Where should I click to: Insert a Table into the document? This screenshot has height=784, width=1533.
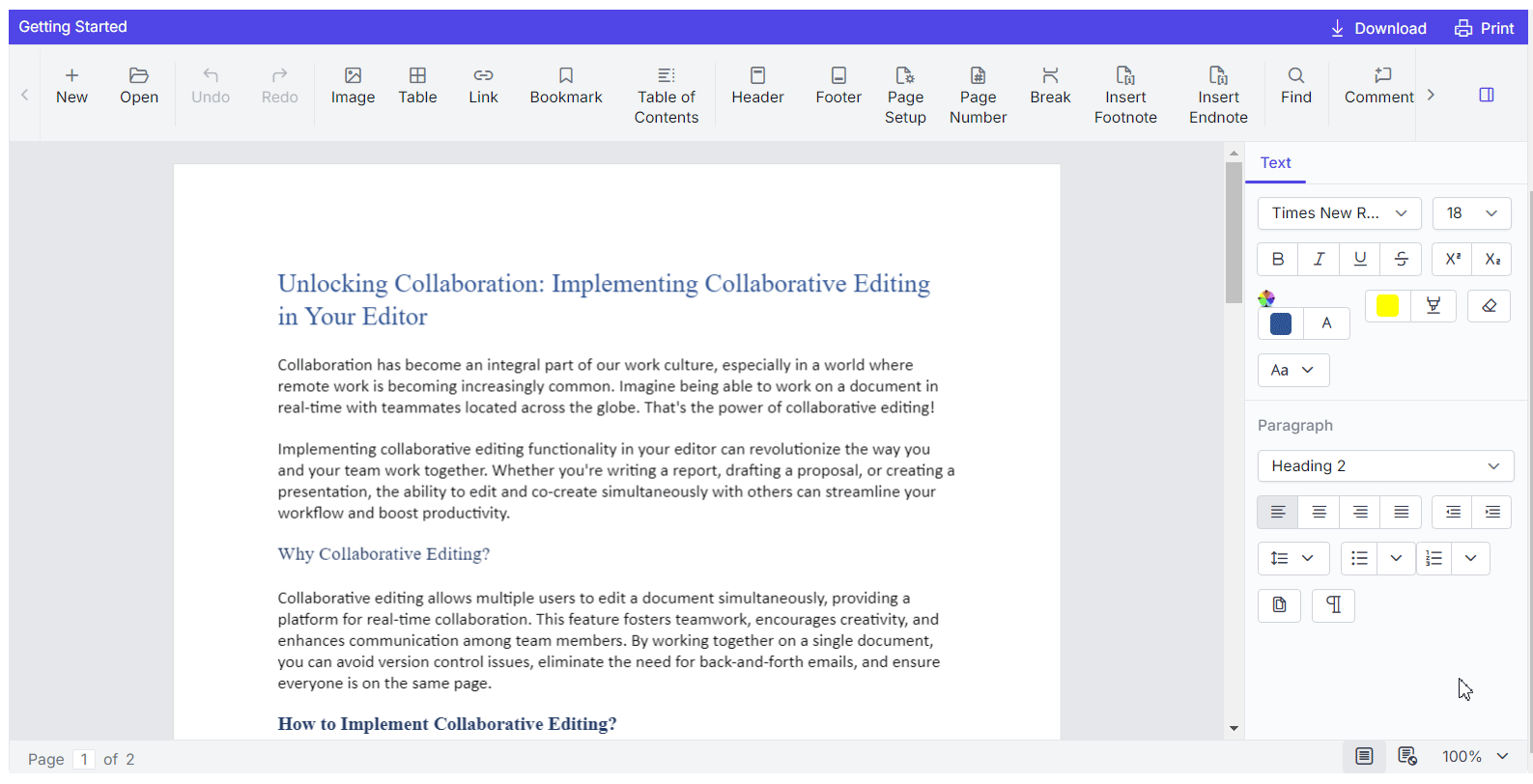(417, 86)
